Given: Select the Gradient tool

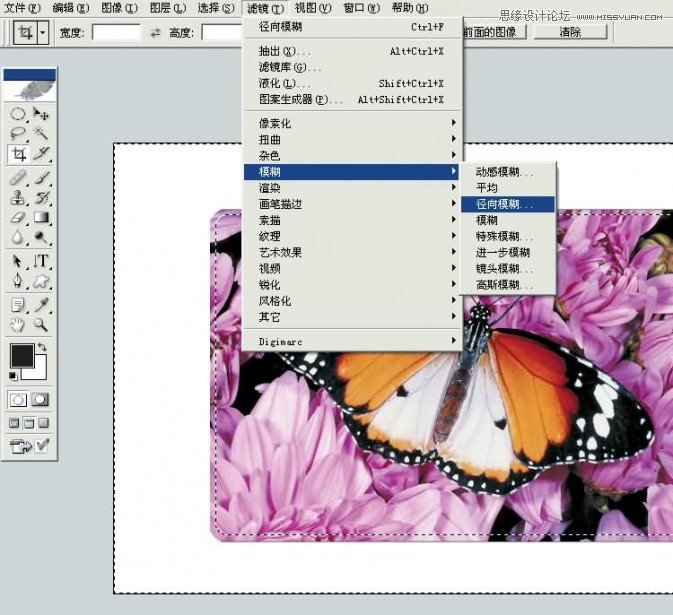Looking at the screenshot, I should tap(41, 217).
